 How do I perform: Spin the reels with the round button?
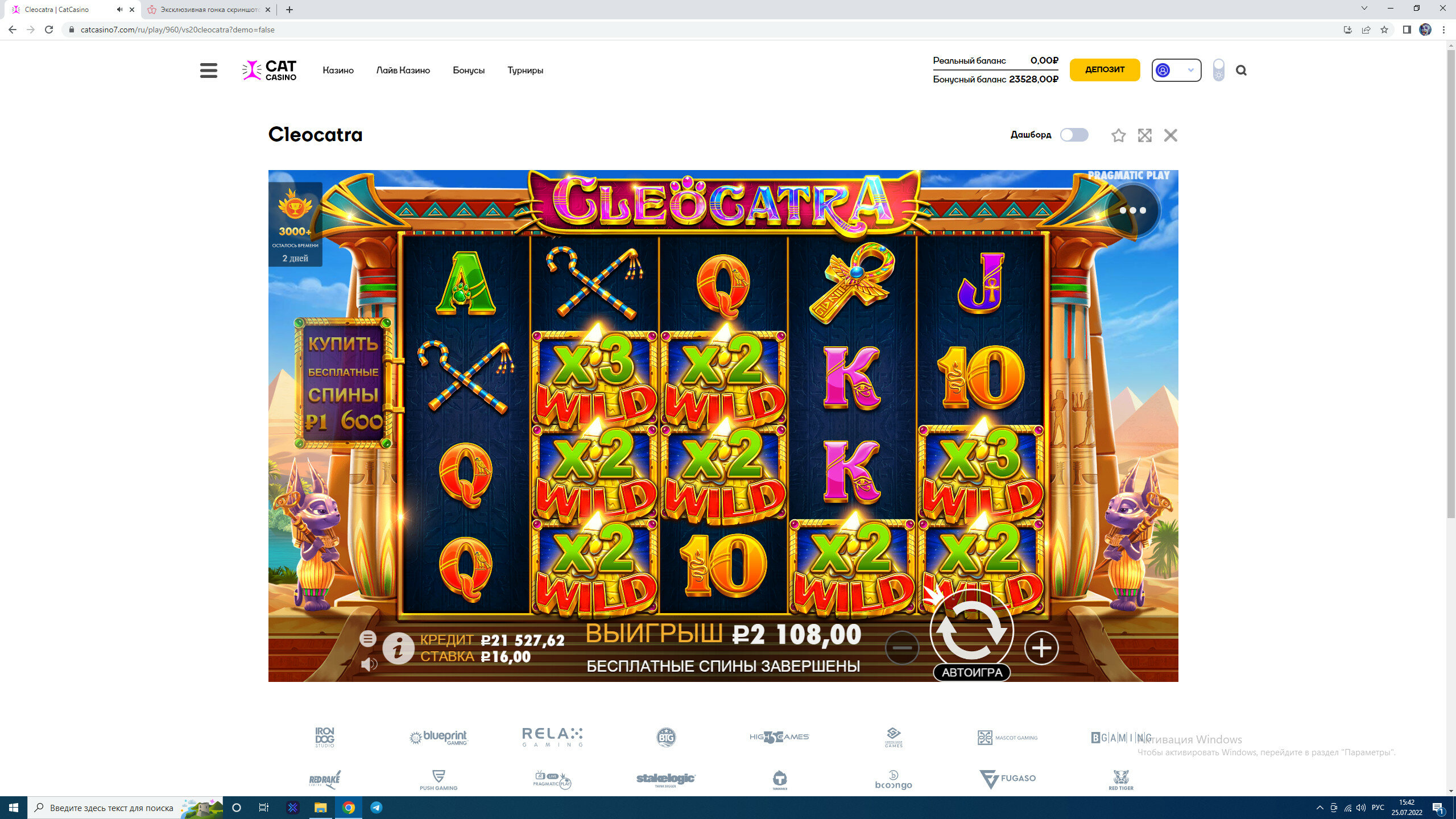[x=972, y=630]
